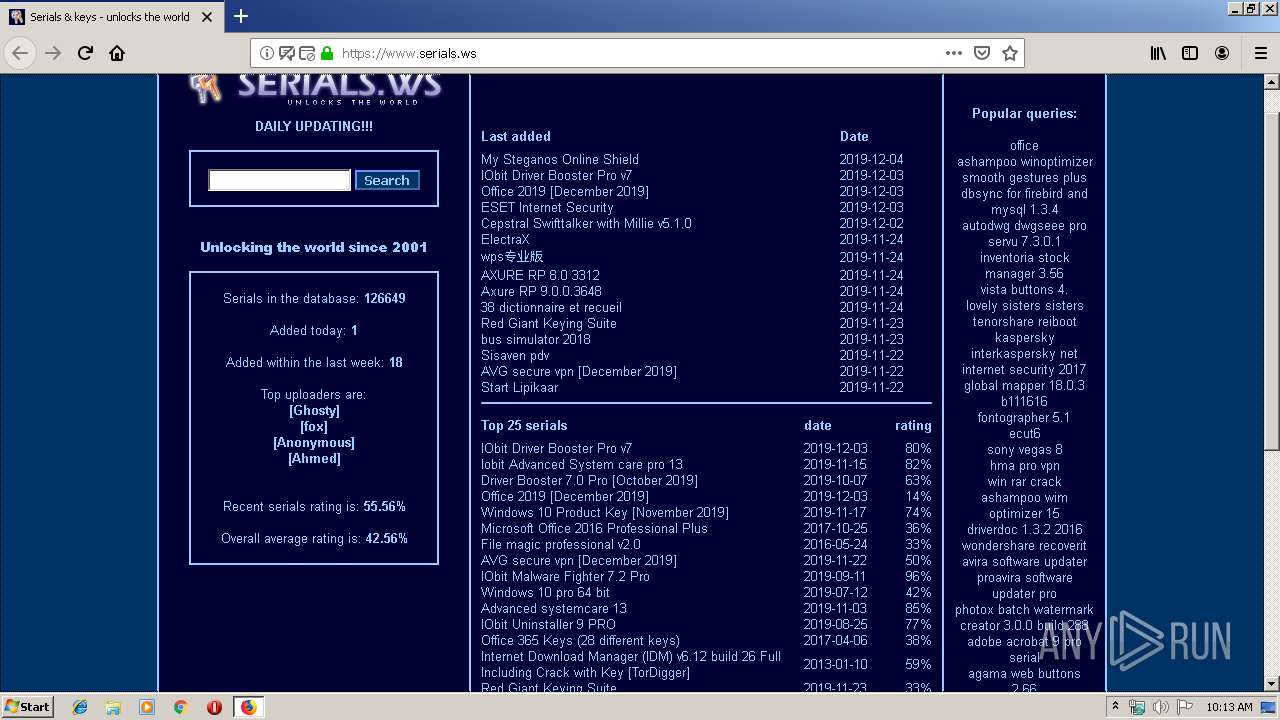Click the popular query 'kaspersky'
This screenshot has width=1280, height=720.
coord(1024,337)
